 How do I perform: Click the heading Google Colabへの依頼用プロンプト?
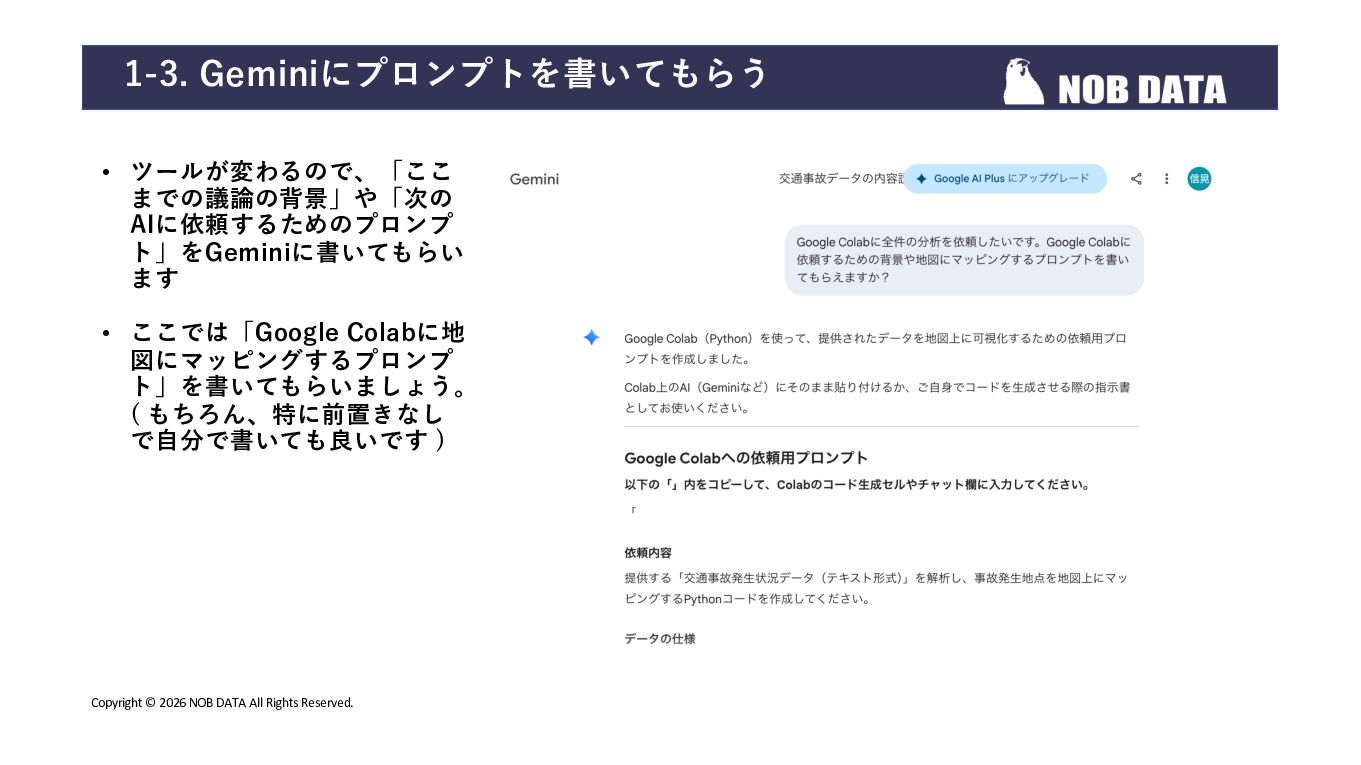pyautogui.click(x=746, y=458)
